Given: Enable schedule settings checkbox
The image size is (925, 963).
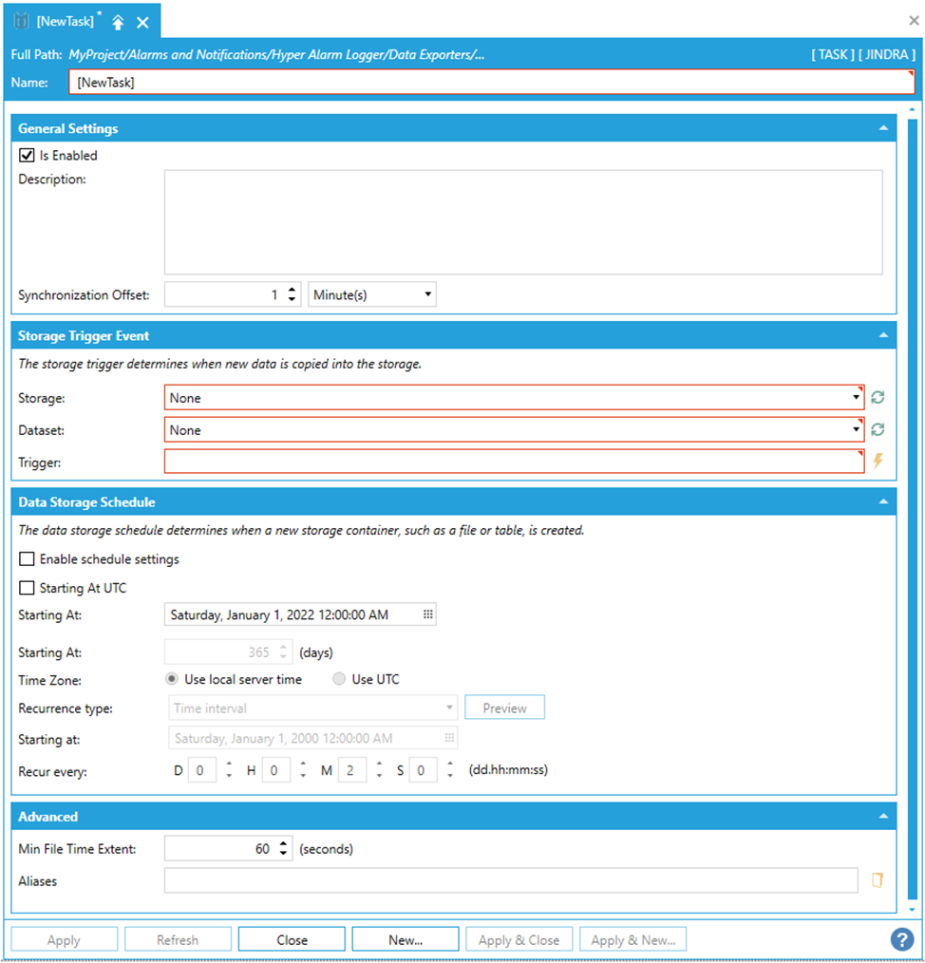Looking at the screenshot, I should click(x=26, y=559).
